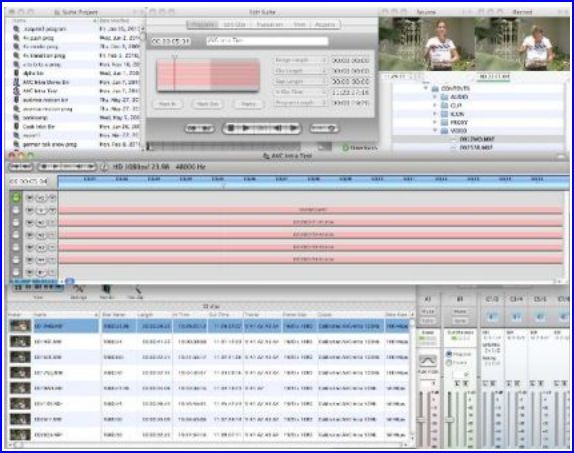The height and width of the screenshot is (453, 574).
Task: Click the second clip thumbnail in the file list
Action: (x=20, y=342)
